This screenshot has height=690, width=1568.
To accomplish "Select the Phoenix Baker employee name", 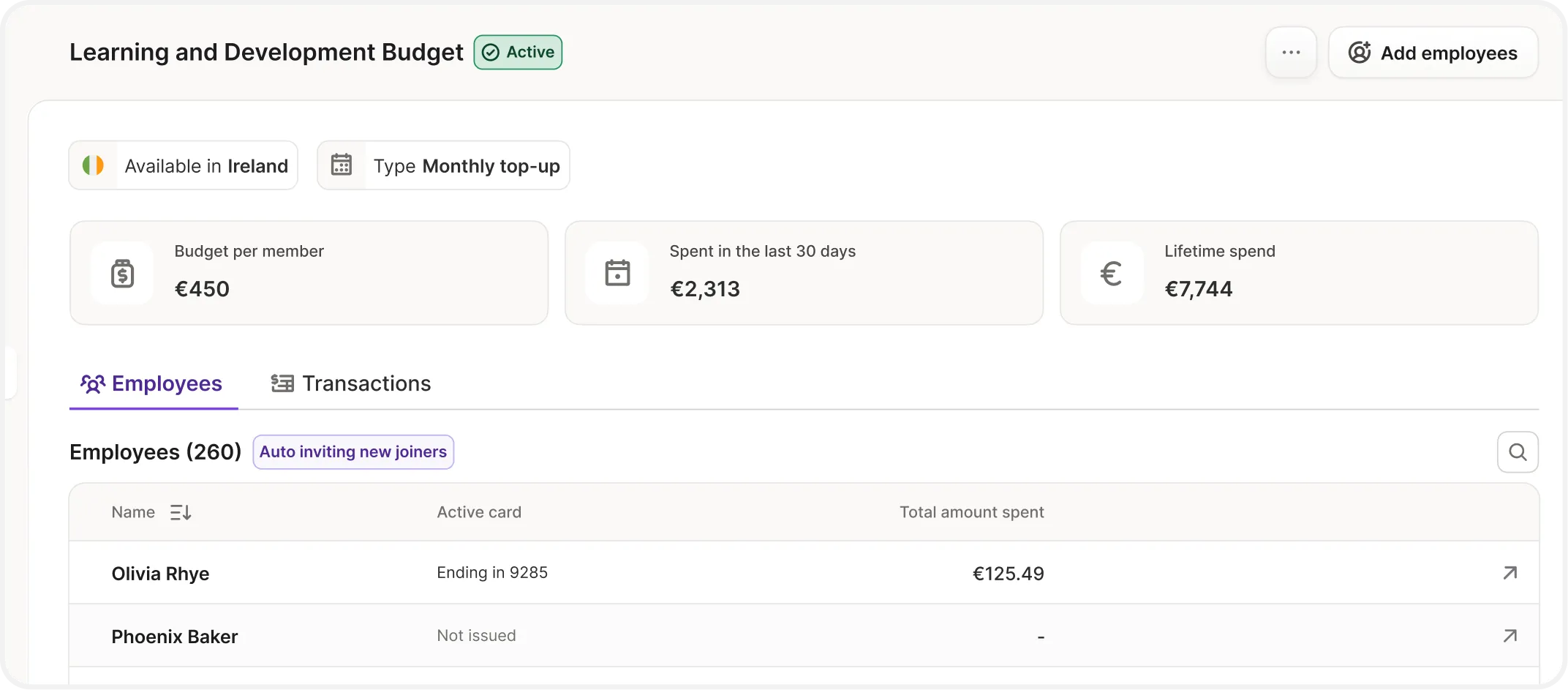I will coord(174,637).
